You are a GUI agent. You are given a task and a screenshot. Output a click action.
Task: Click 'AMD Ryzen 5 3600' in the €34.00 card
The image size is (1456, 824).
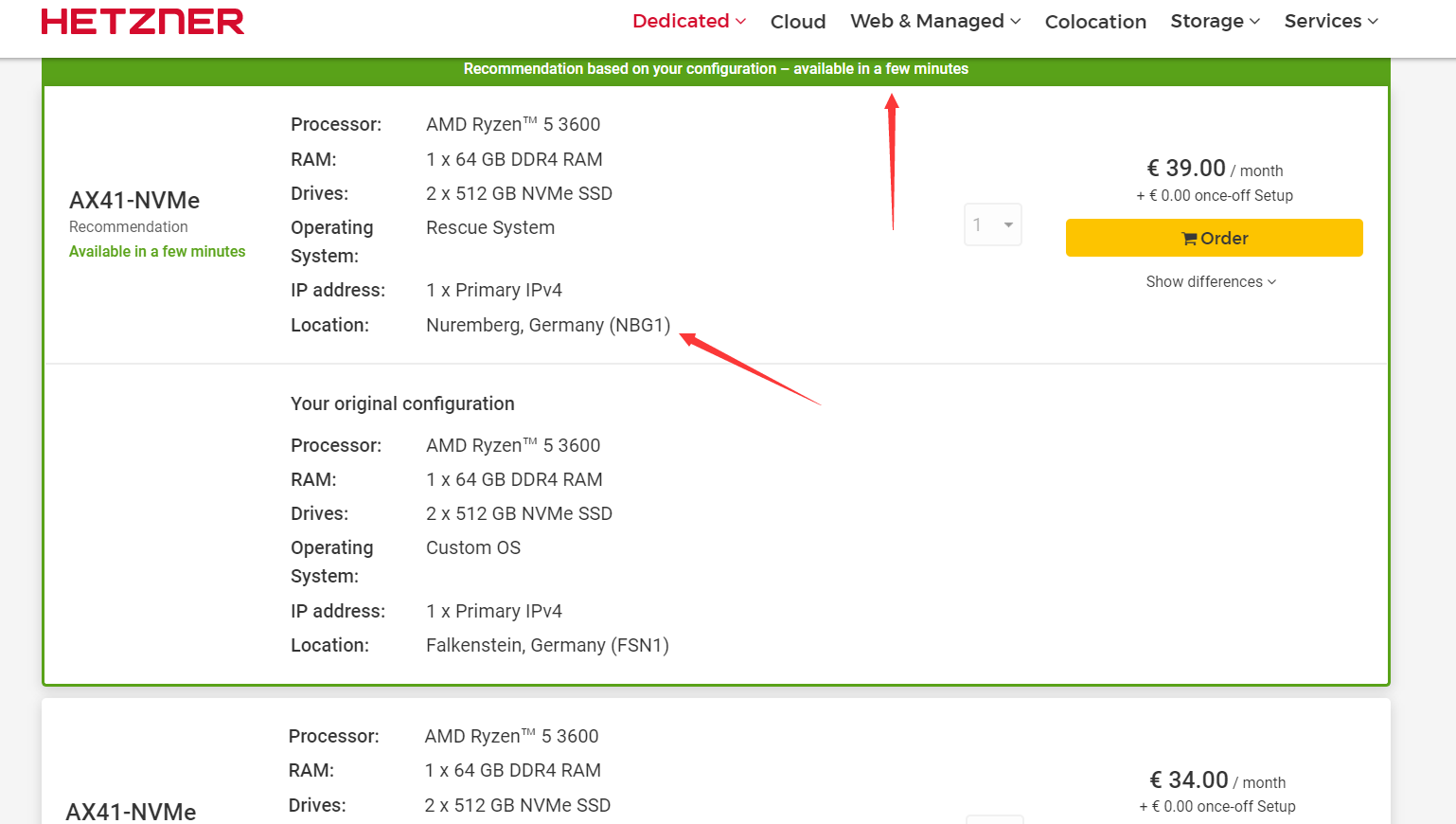coord(511,736)
